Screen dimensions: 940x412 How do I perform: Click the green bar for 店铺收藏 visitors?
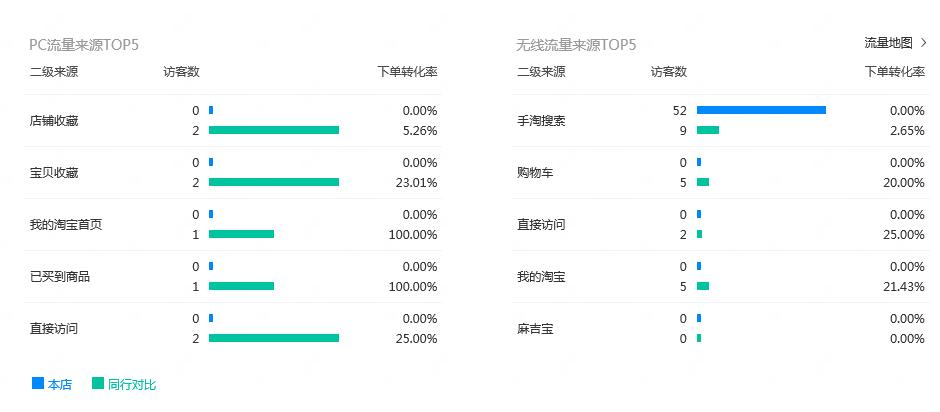pos(274,130)
